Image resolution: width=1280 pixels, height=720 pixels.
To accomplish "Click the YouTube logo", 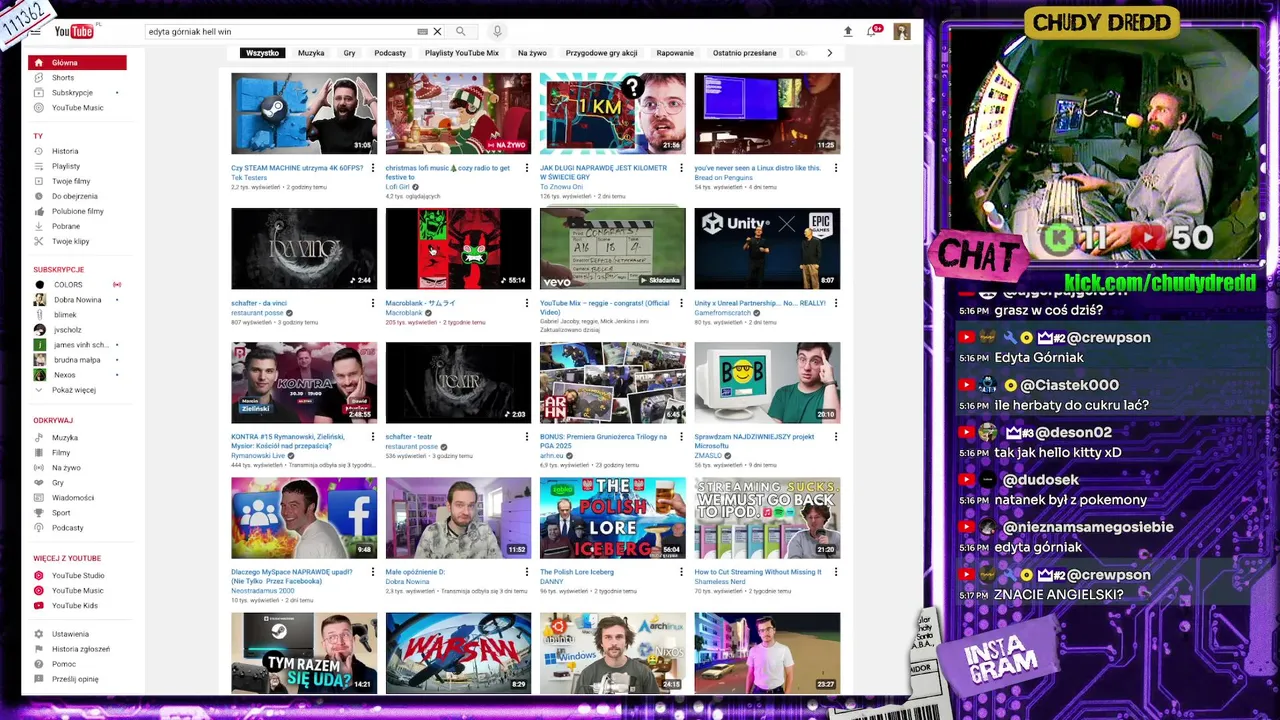I will pyautogui.click(x=74, y=32).
